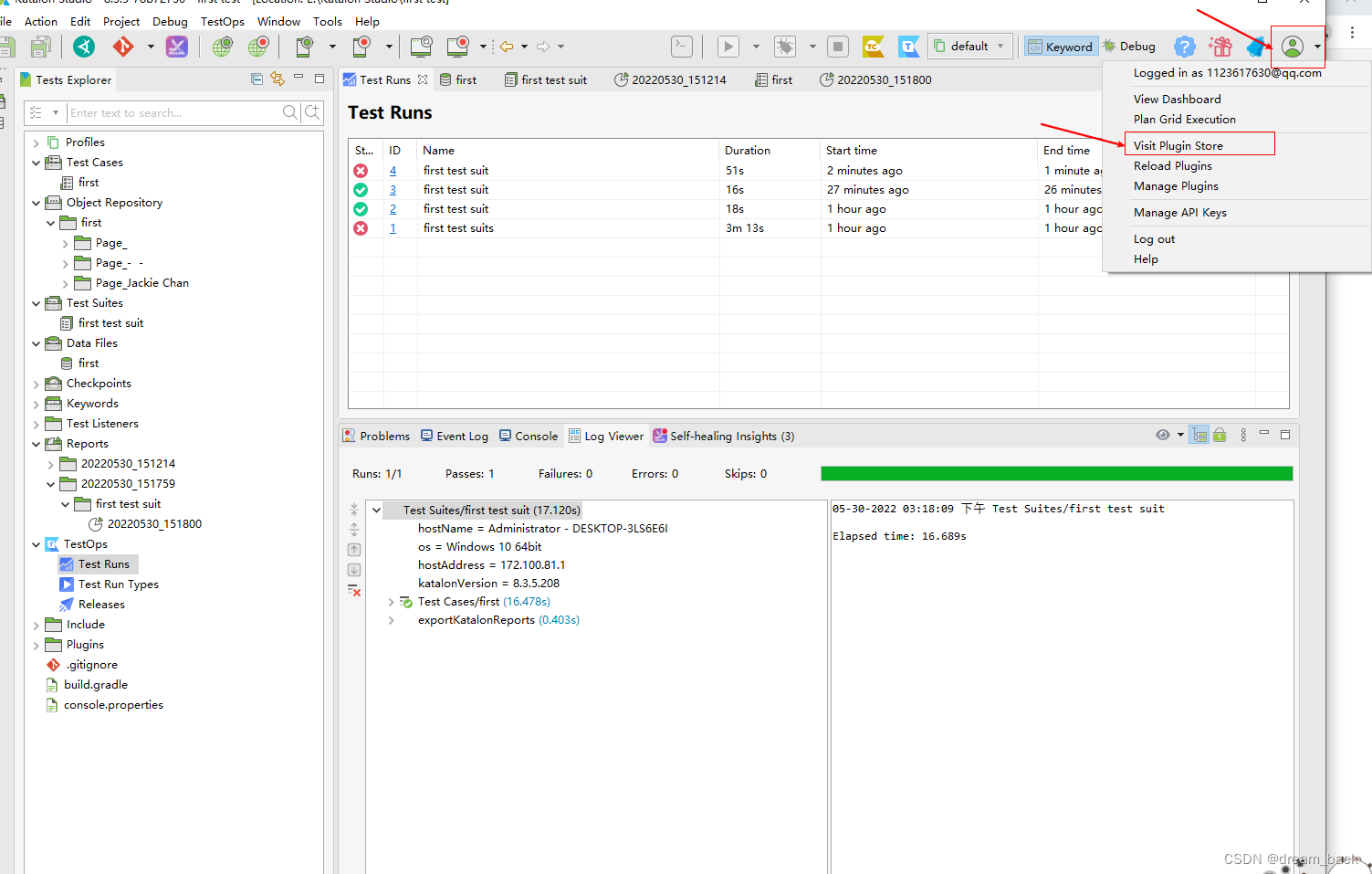Collapse the Test Cases folder
The image size is (1372, 874).
36,163
